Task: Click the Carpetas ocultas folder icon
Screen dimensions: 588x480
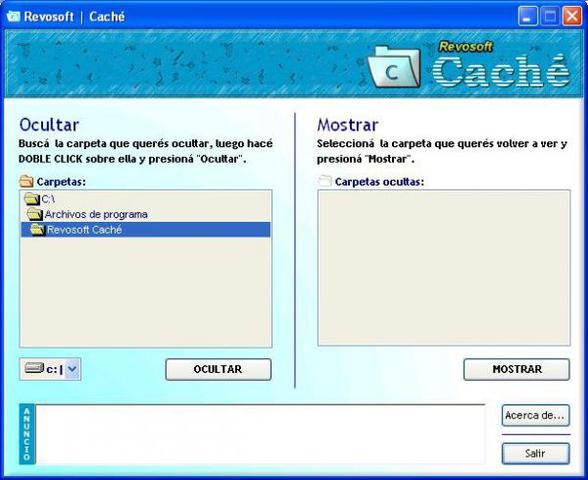Action: pos(324,182)
